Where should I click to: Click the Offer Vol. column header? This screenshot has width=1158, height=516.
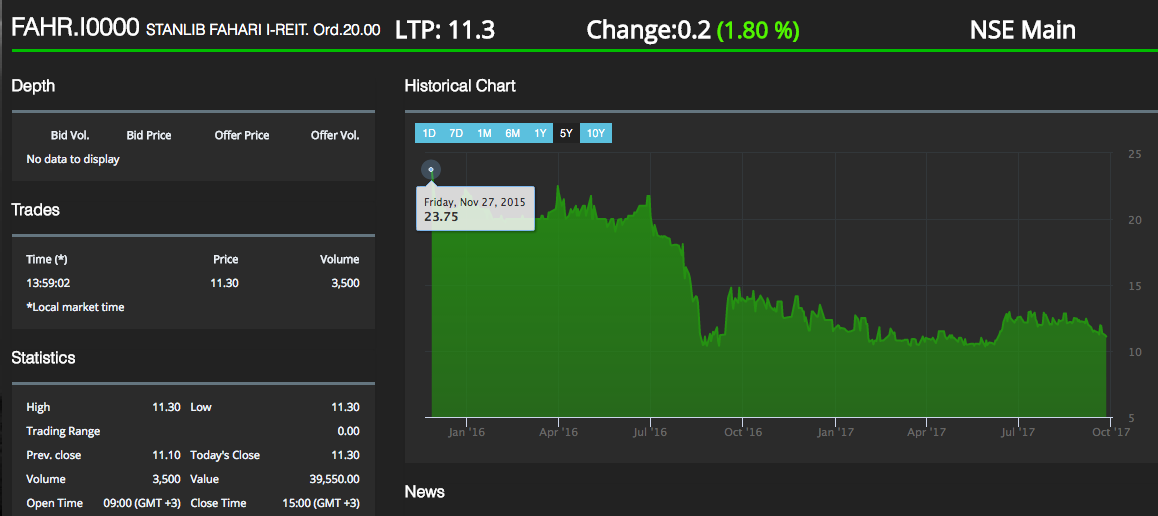pyautogui.click(x=334, y=135)
